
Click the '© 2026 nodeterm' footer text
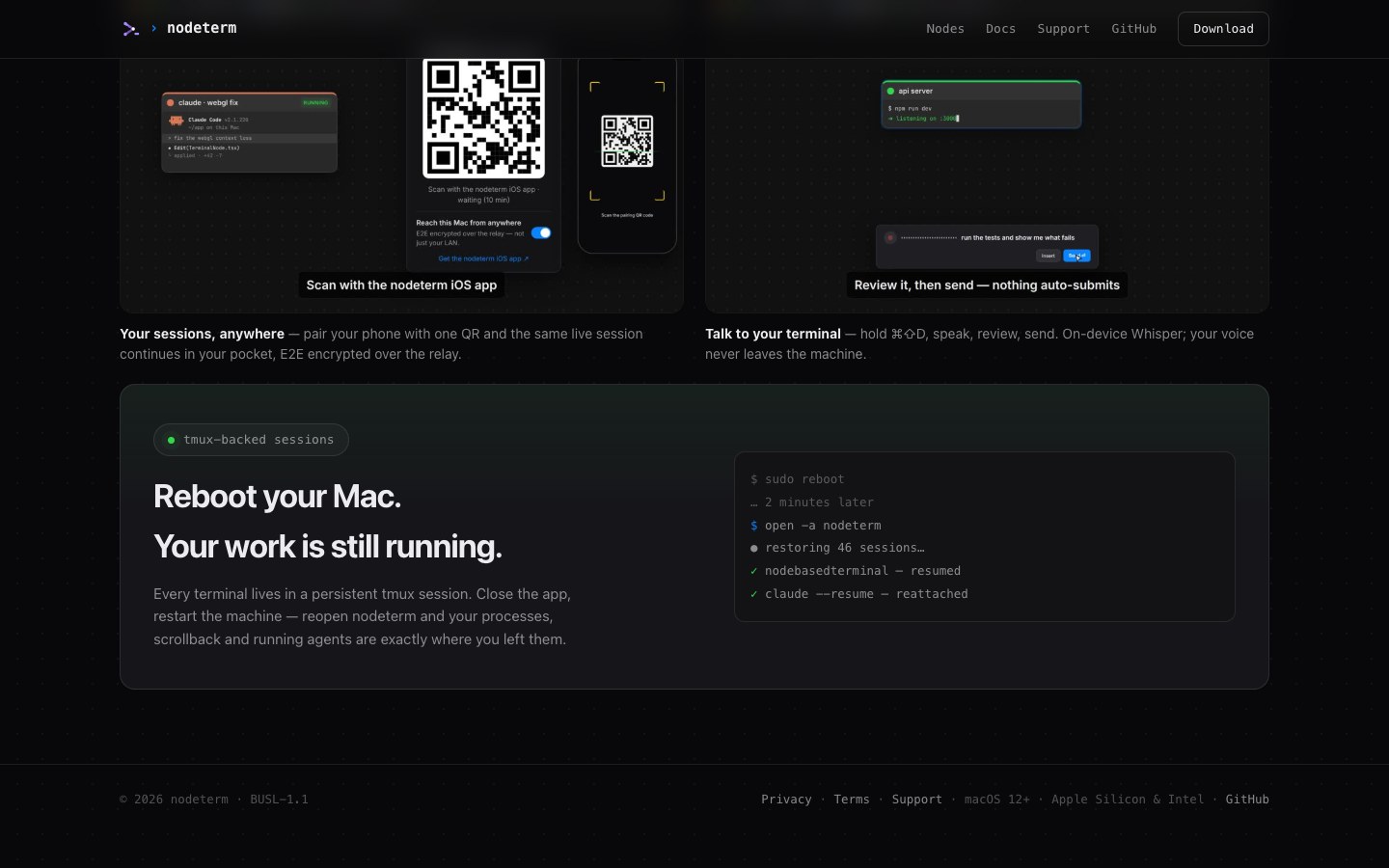coord(174,800)
